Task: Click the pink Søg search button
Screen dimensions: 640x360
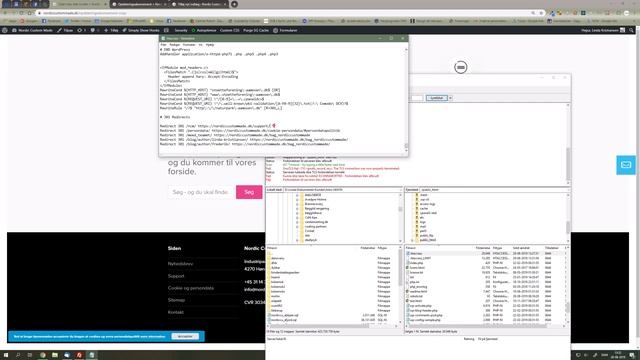Action: click(249, 192)
